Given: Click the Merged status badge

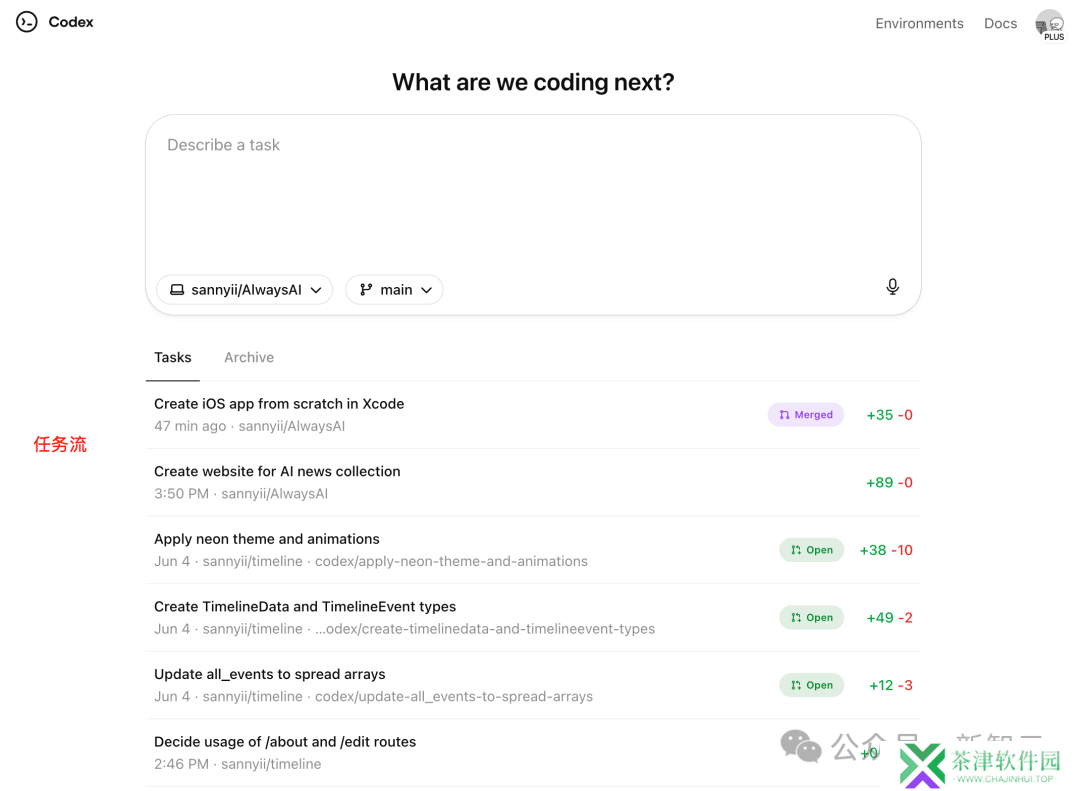Looking at the screenshot, I should [806, 415].
